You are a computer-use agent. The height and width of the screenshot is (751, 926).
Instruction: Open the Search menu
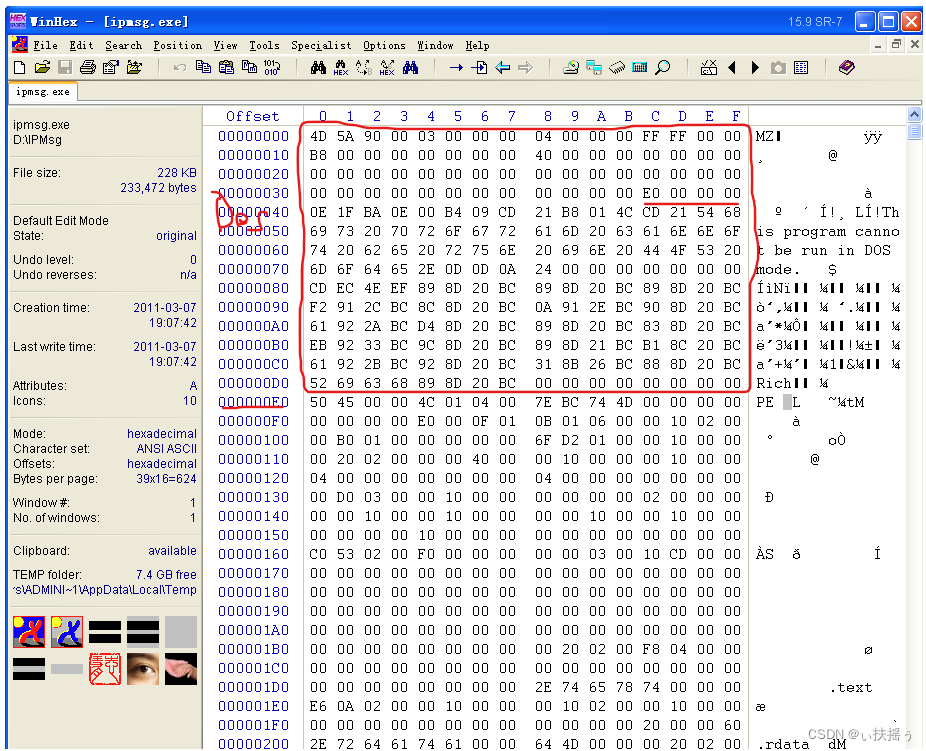pyautogui.click(x=123, y=45)
